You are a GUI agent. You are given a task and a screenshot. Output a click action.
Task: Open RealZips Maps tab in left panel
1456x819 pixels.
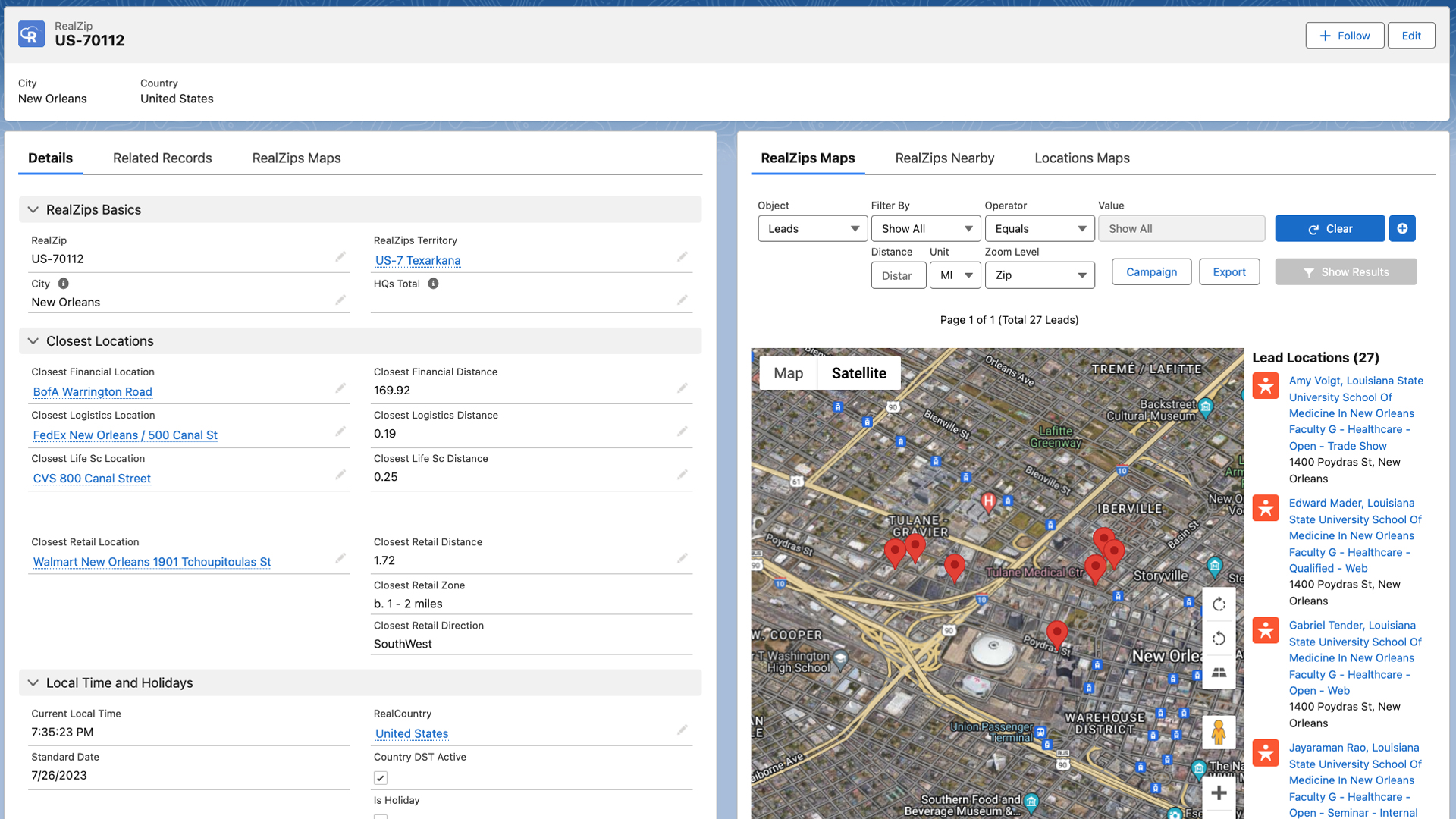[297, 158]
